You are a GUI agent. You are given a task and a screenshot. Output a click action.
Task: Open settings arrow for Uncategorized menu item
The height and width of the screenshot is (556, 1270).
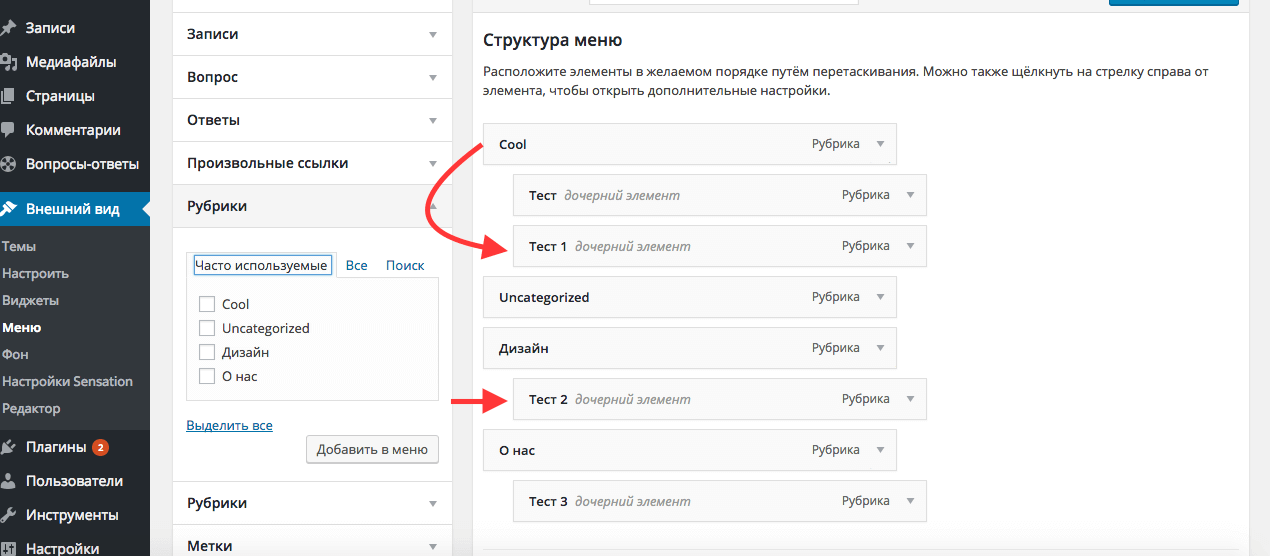(x=880, y=297)
